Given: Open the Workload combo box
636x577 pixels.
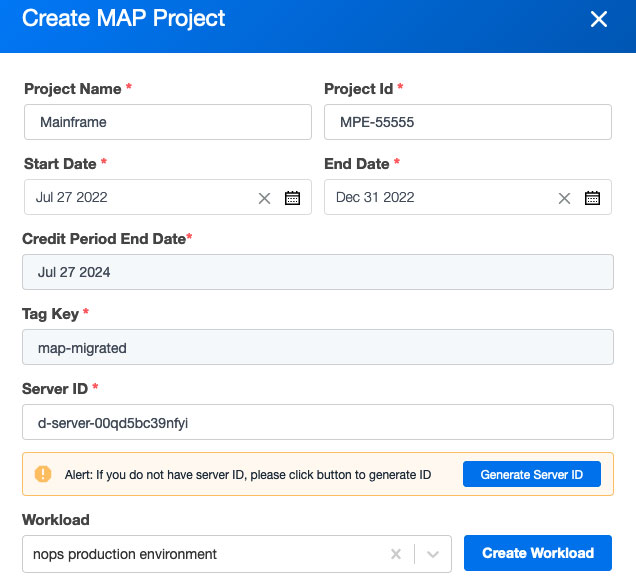Looking at the screenshot, I should pos(237,554).
